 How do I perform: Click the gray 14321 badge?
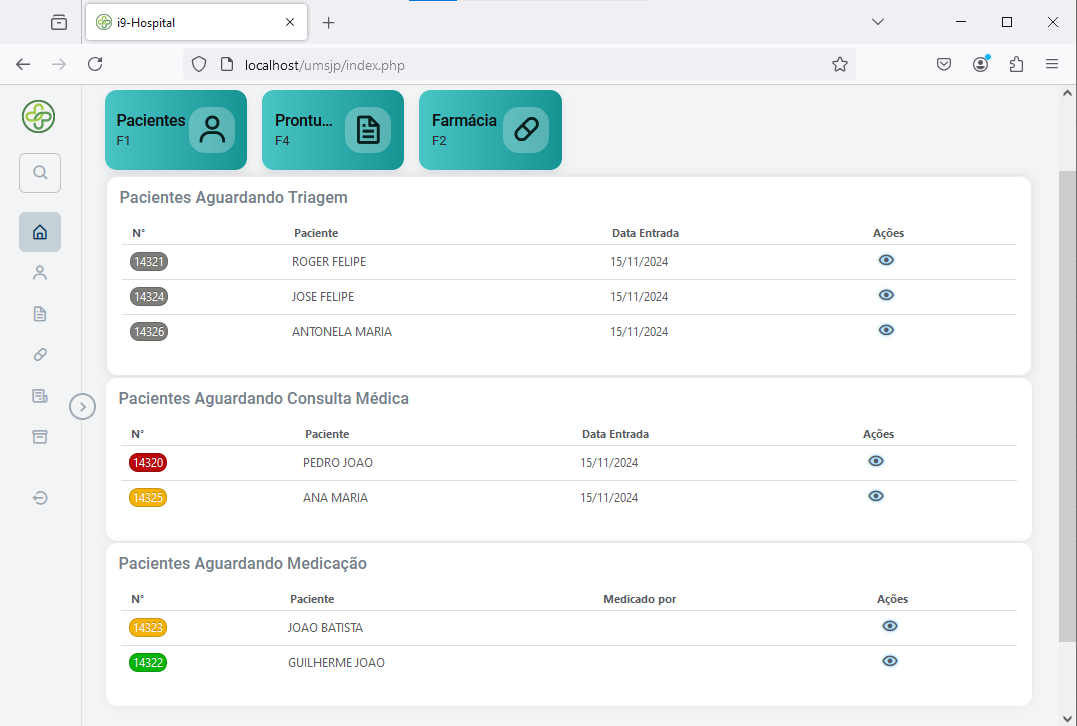pyautogui.click(x=149, y=262)
